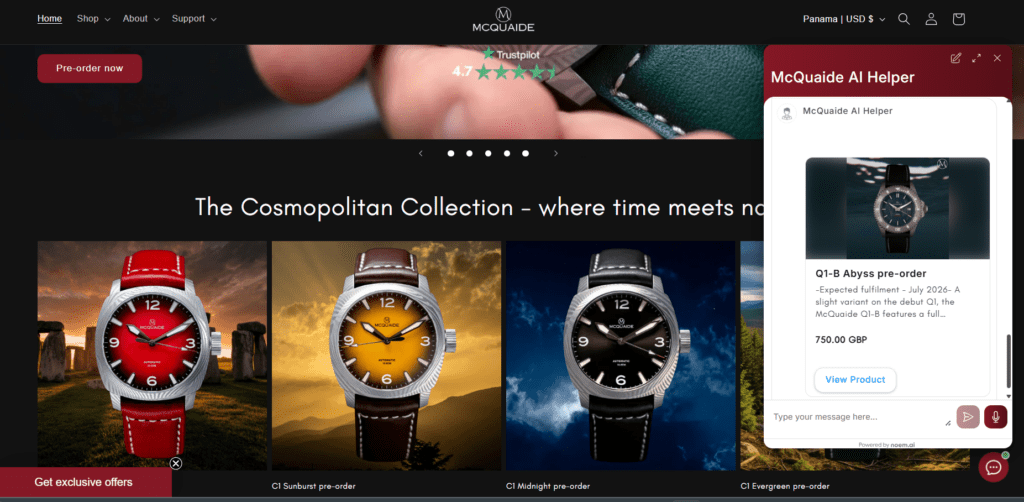Click View Product for Q1-B Abyss

(855, 380)
